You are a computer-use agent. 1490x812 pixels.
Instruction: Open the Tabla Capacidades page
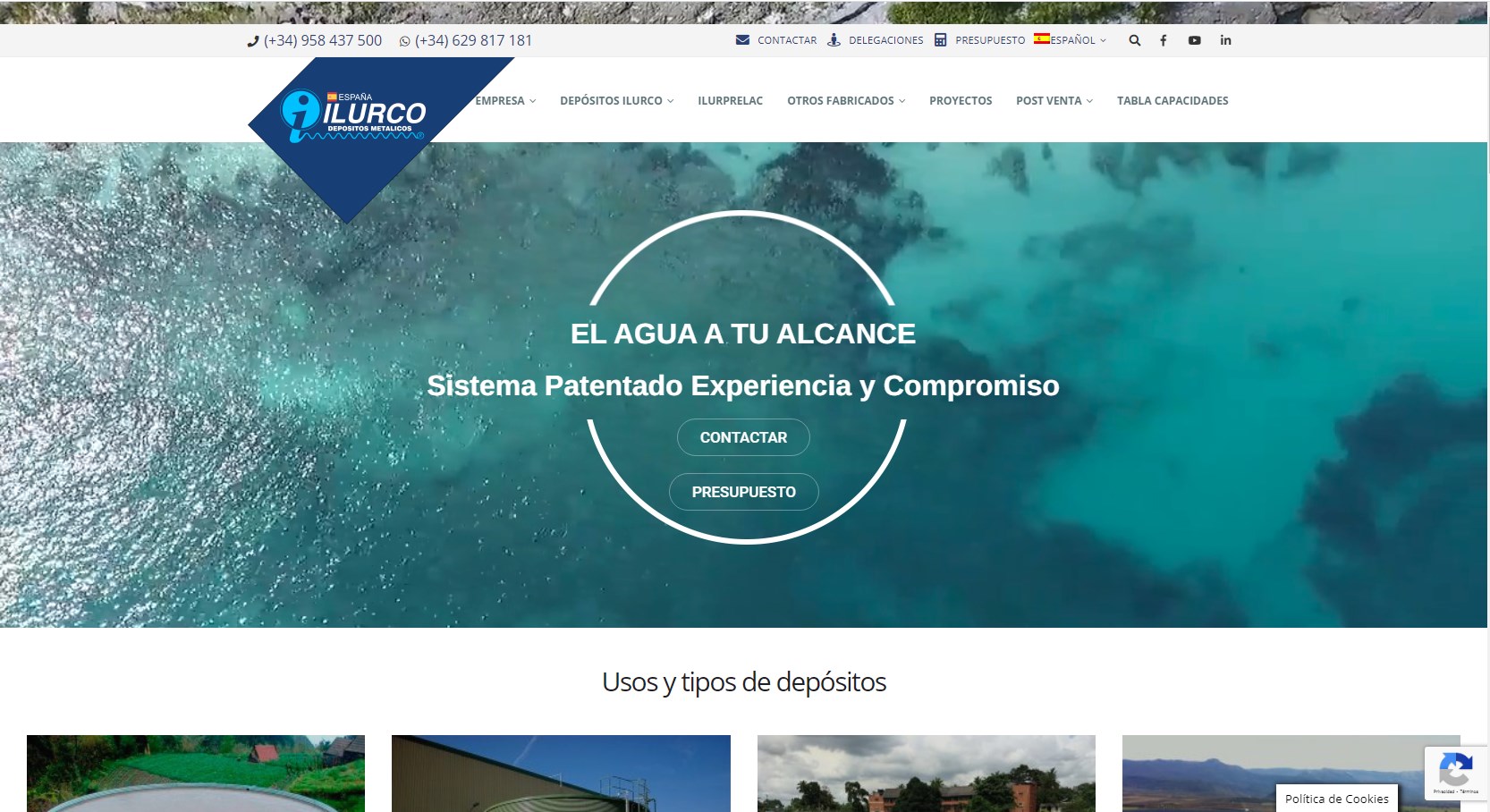[x=1172, y=101]
